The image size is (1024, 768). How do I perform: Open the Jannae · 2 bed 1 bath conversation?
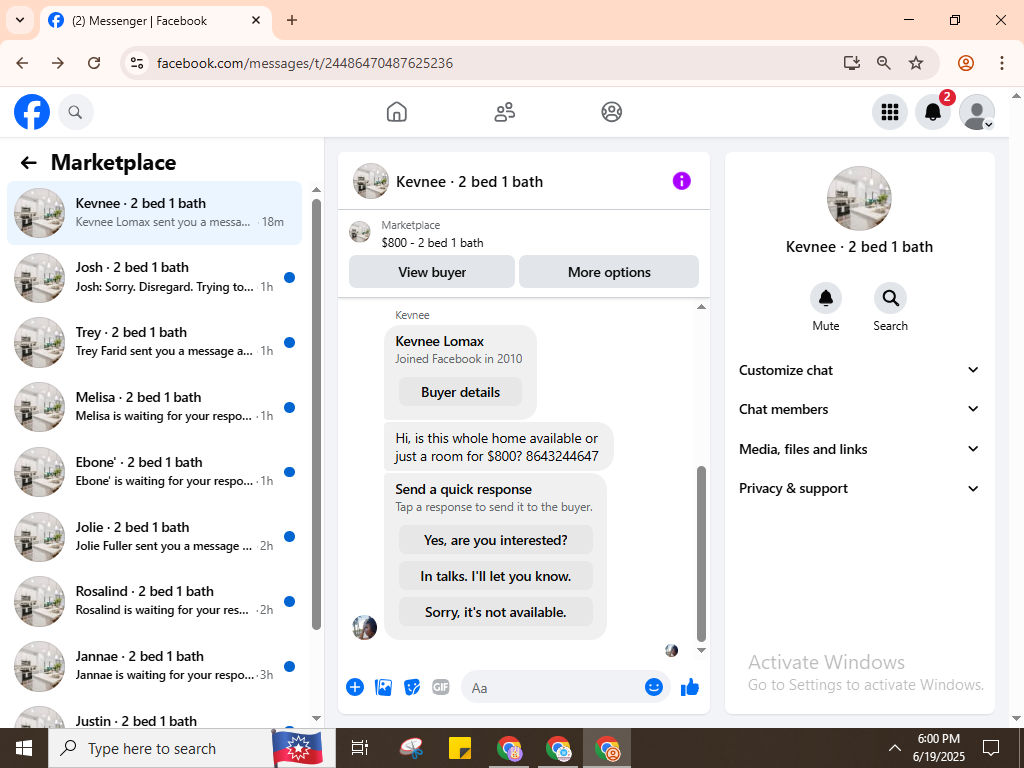tap(155, 666)
